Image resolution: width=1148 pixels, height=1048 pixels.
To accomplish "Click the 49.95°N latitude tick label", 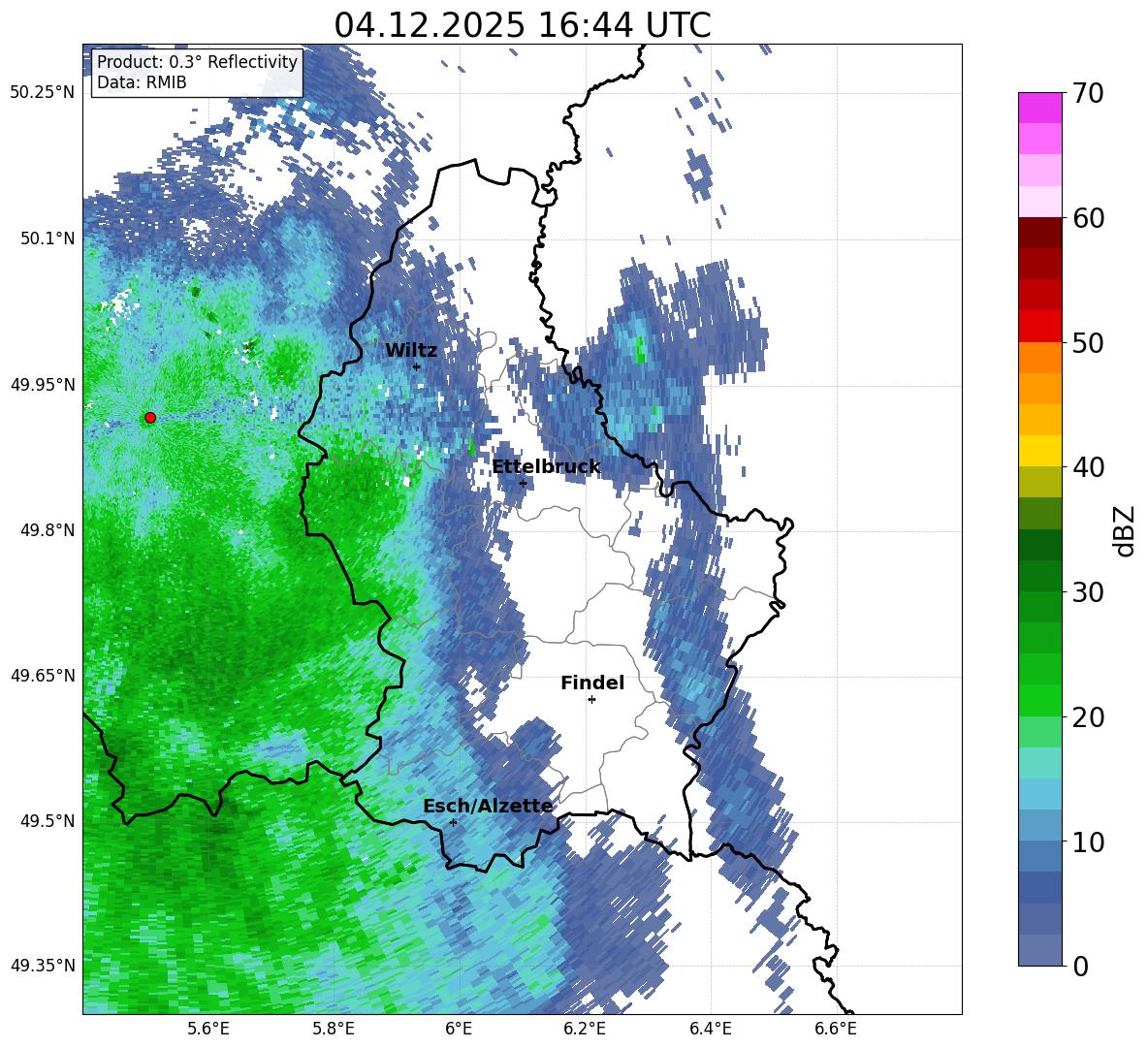I will coord(43,384).
